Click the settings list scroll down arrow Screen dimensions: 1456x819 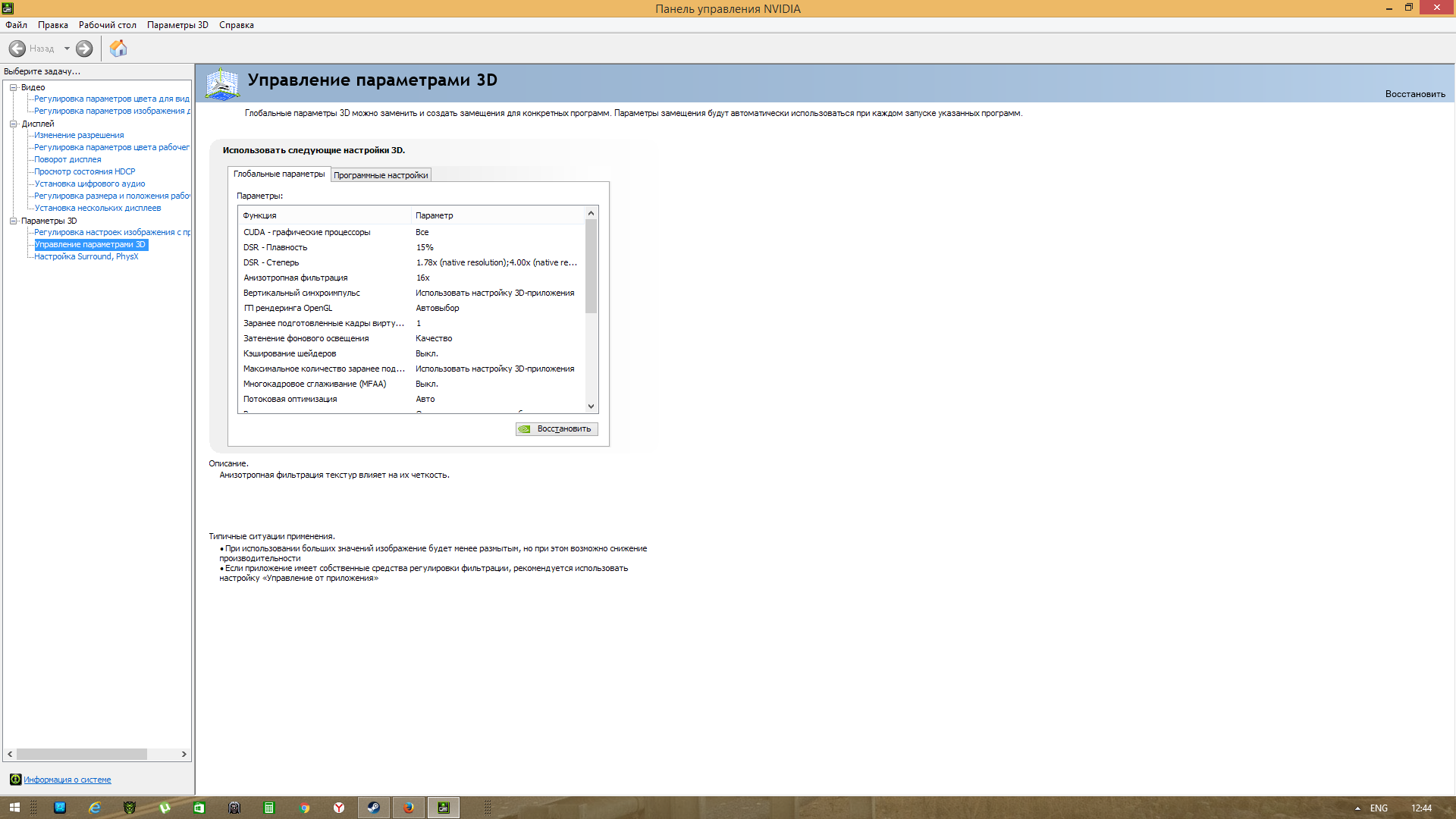(591, 406)
